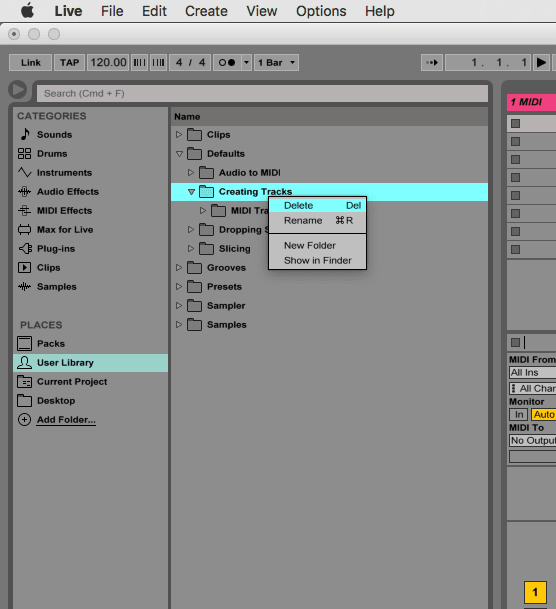Click the Desktop folder icon
The height and width of the screenshot is (609, 556).
click(24, 400)
